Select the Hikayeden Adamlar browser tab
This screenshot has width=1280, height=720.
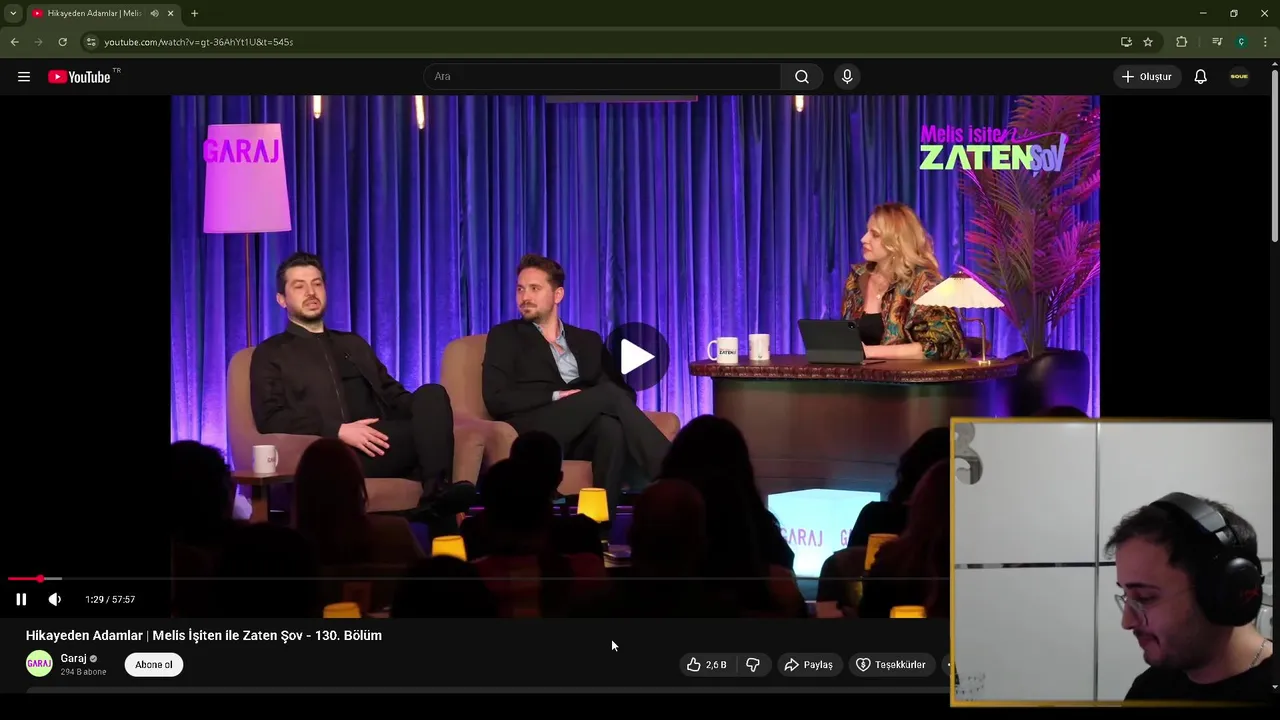coord(104,13)
